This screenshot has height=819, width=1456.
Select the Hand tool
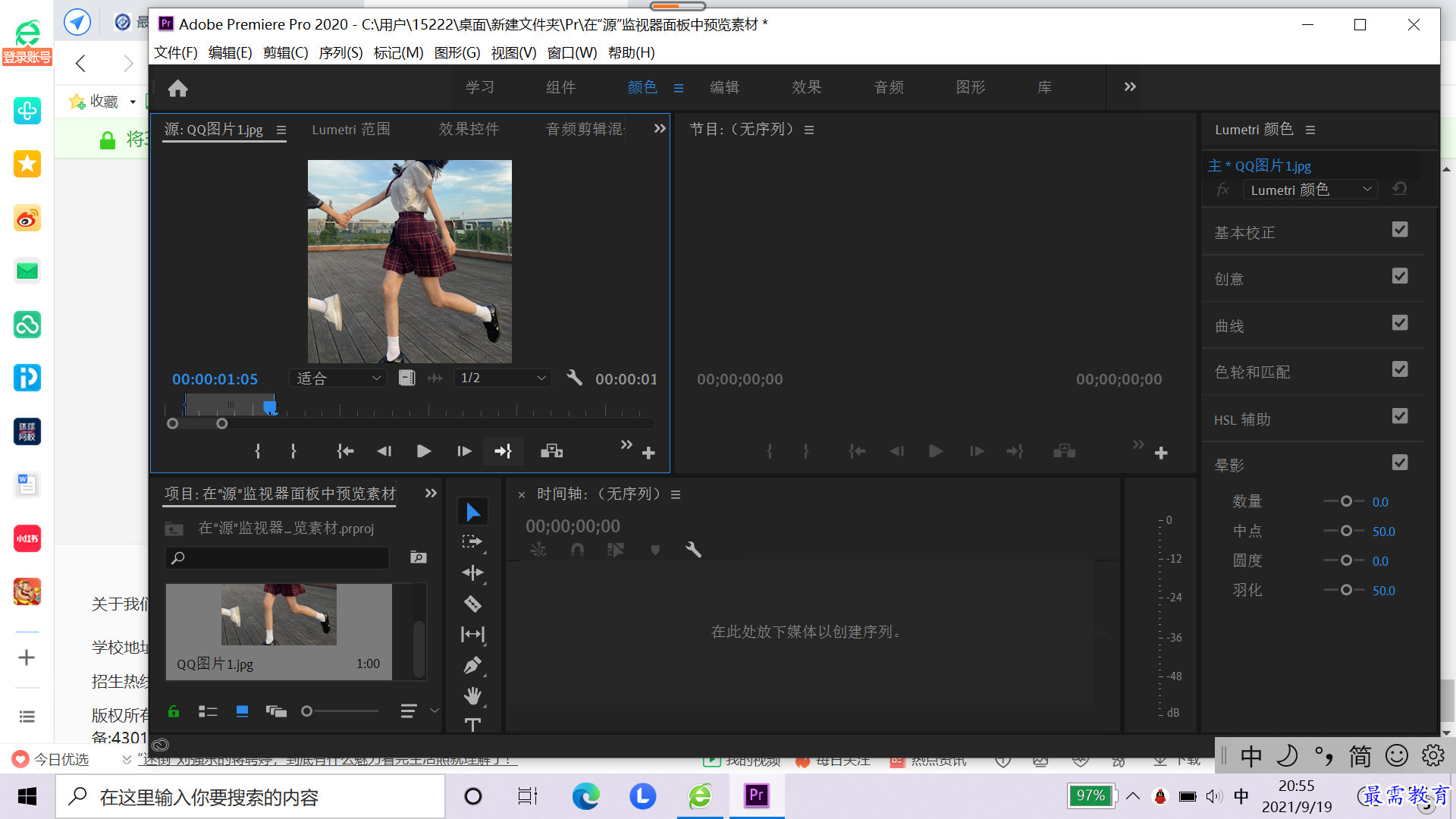472,695
